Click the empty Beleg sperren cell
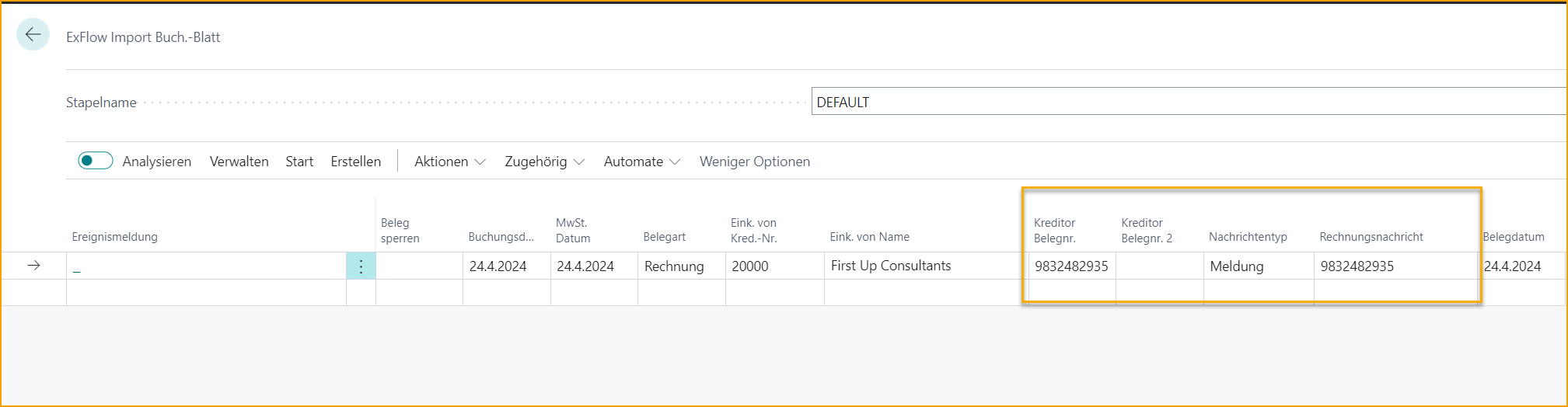 (420, 266)
